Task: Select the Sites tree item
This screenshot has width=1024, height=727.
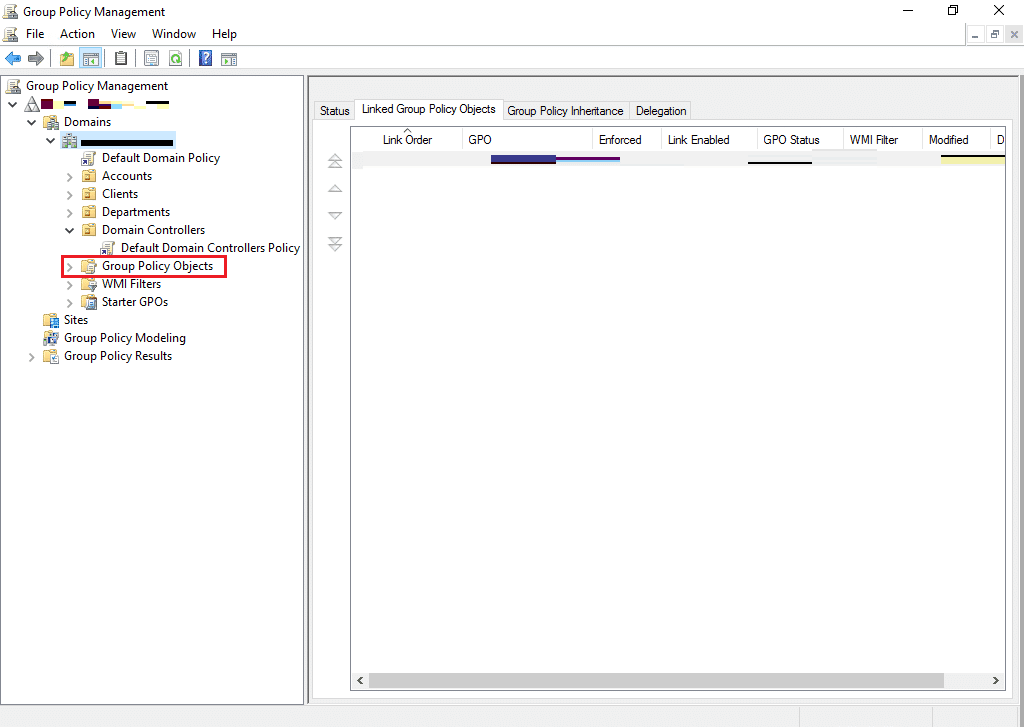Action: 76,320
